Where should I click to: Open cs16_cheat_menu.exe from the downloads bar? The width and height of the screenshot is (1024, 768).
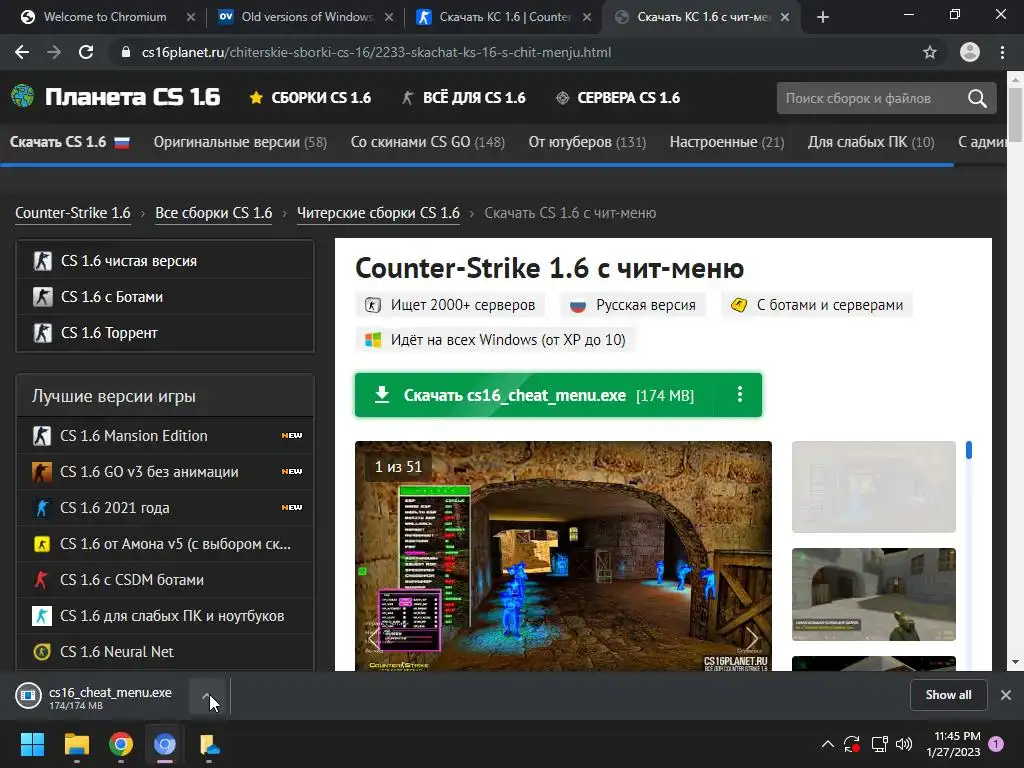98,696
